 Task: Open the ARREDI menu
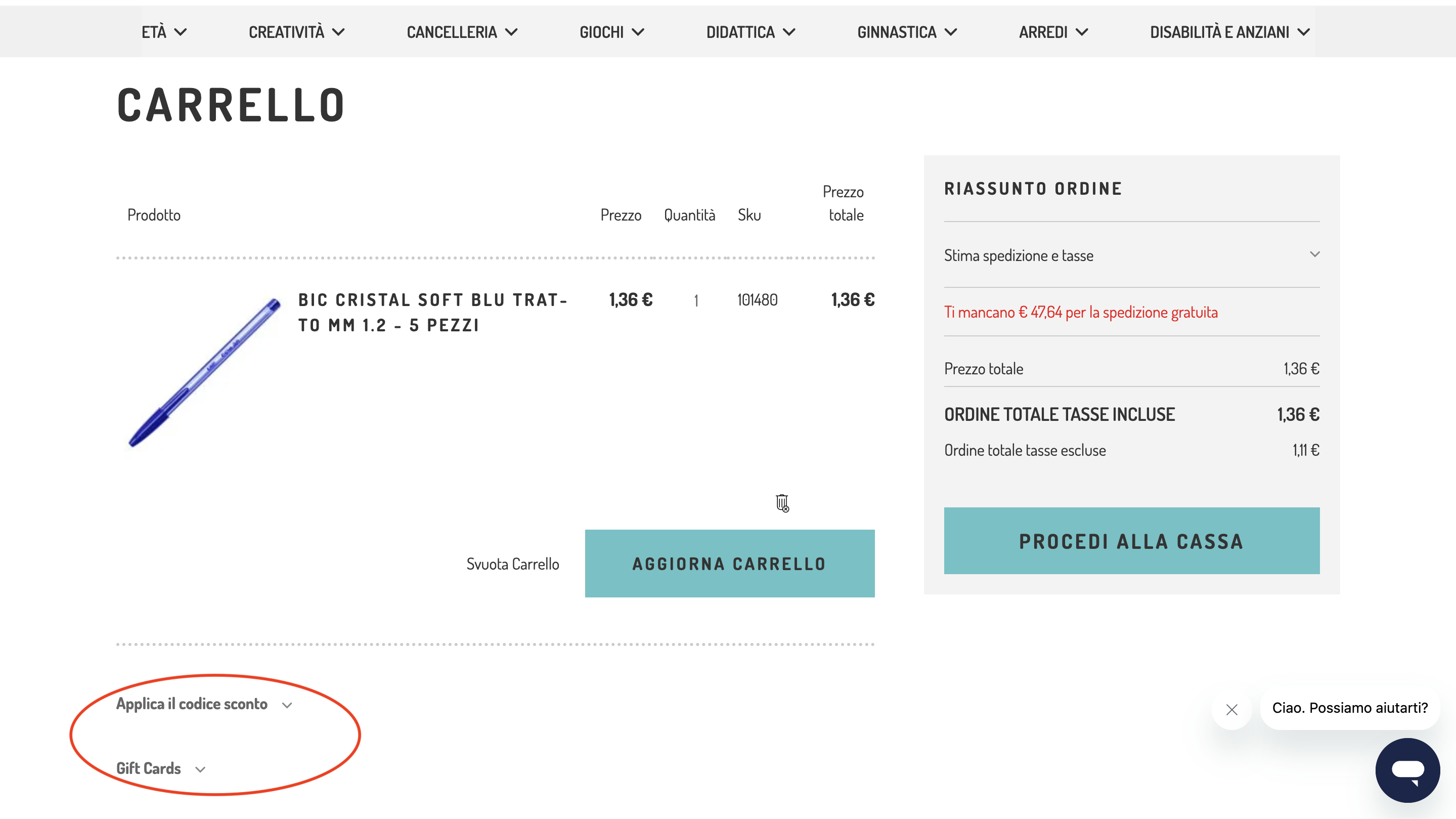click(1053, 32)
